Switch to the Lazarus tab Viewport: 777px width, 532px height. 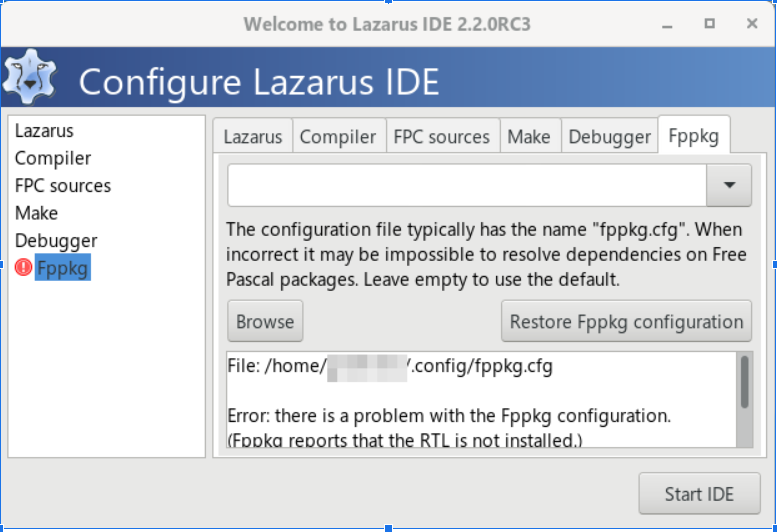point(252,137)
